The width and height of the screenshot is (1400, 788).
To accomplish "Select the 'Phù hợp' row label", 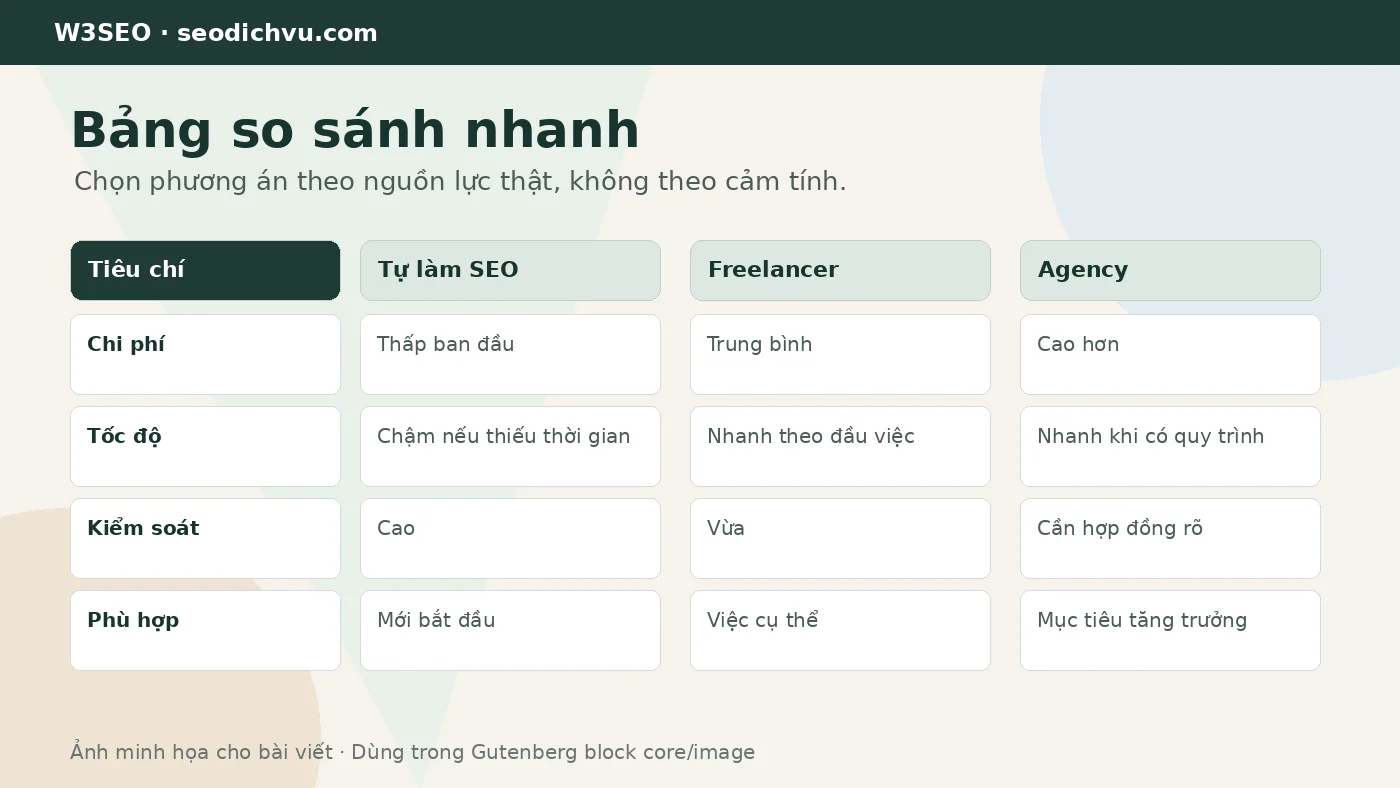I will point(205,630).
